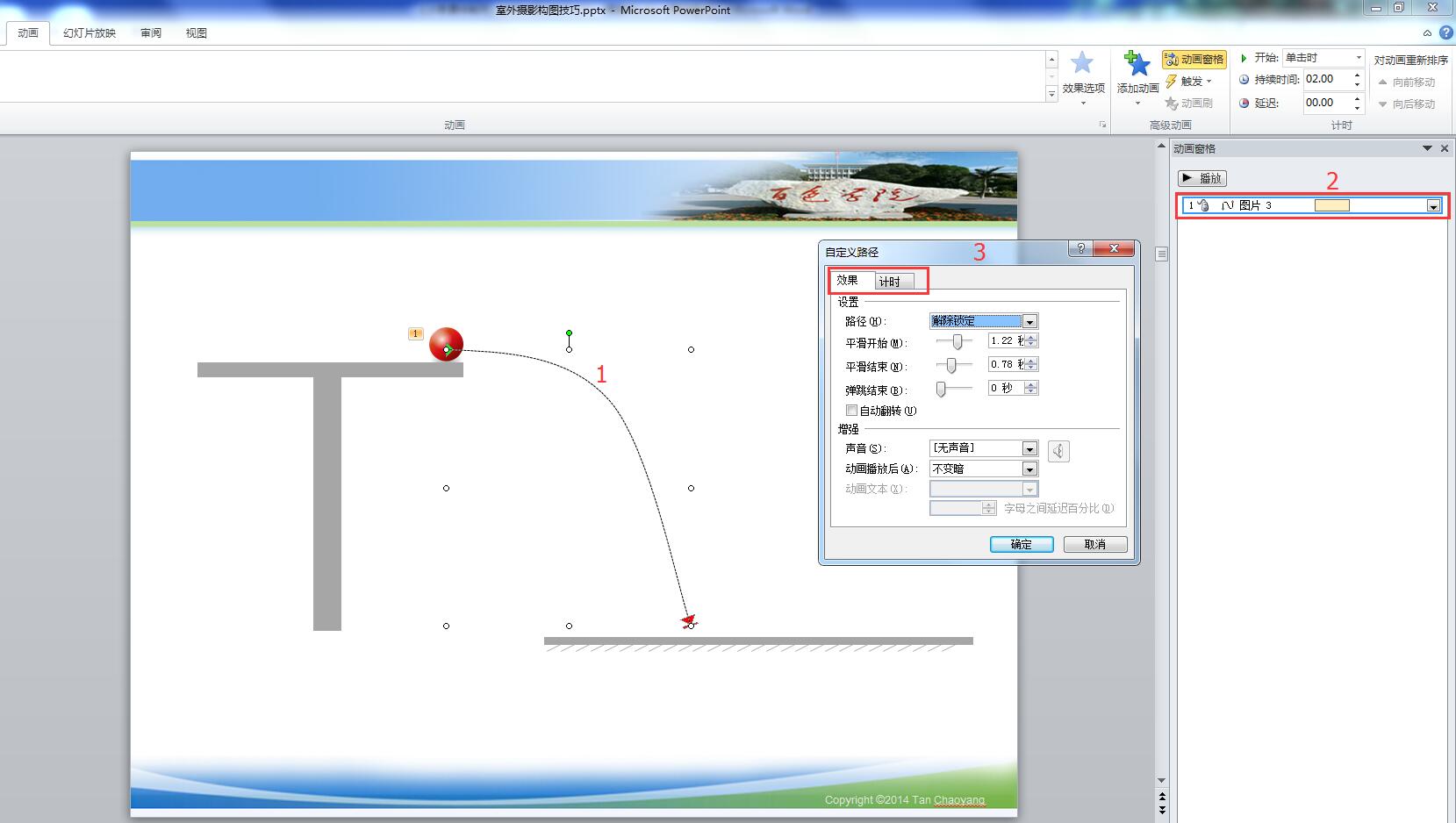Enable 自动翻转 auto-reverse checkbox
This screenshot has height=823, width=1456.
coord(851,411)
